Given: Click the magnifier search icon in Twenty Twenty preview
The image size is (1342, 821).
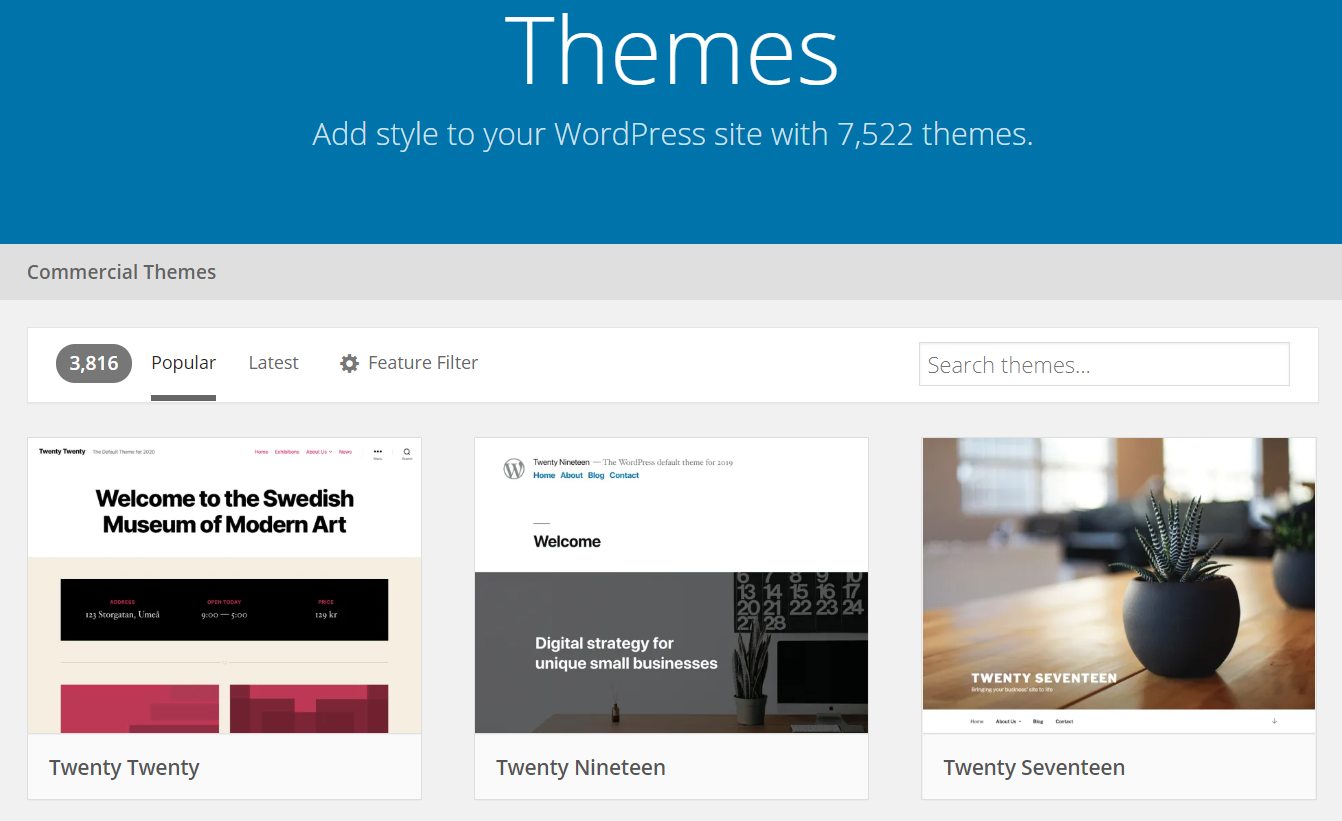Looking at the screenshot, I should (407, 453).
